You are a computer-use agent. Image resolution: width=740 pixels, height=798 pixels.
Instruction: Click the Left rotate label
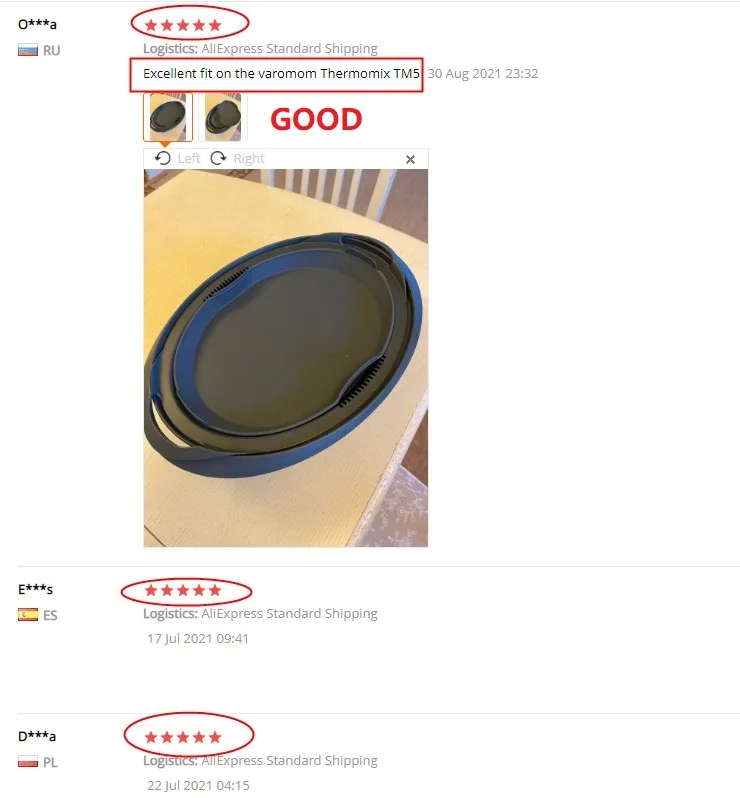(189, 158)
